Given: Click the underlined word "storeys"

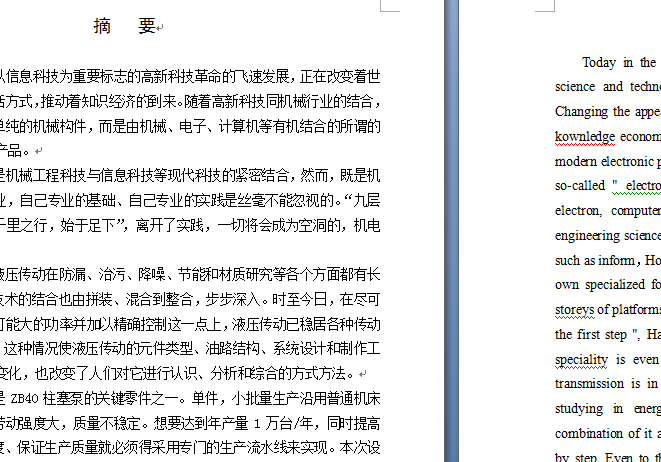Looking at the screenshot, I should click(x=575, y=310).
